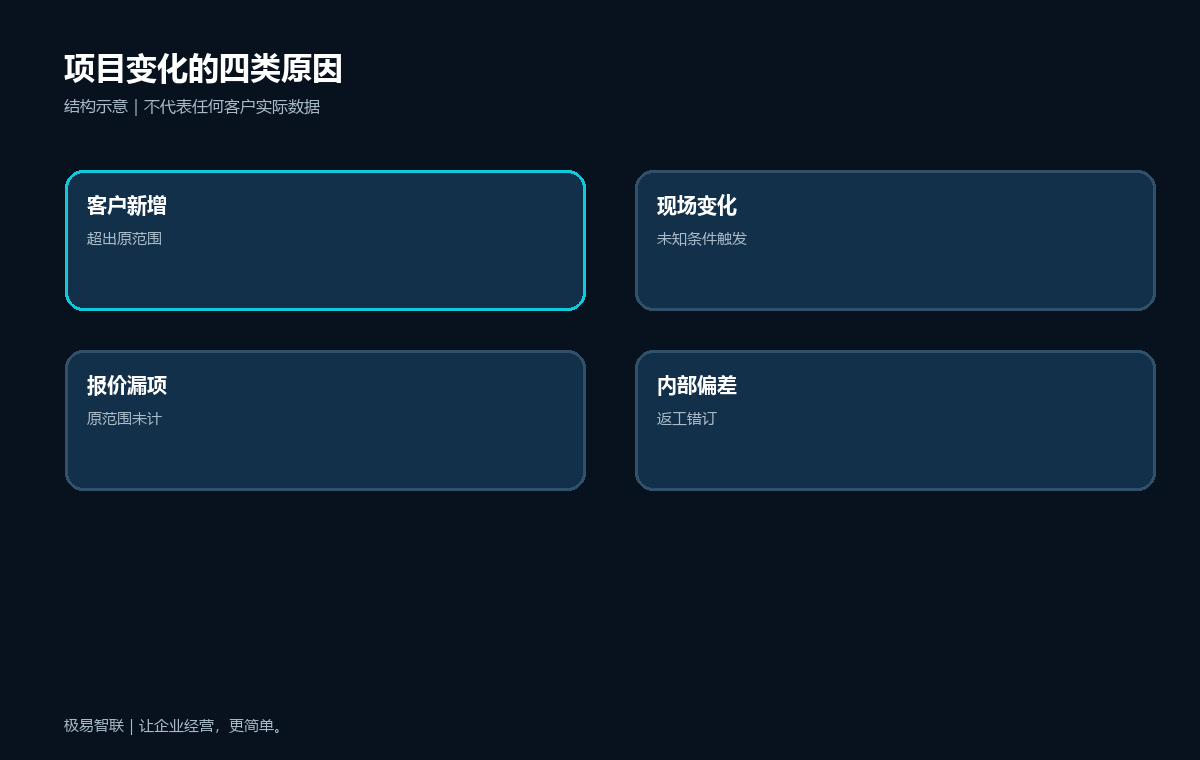This screenshot has width=1200, height=760.
Task: Click the footer slogan 让企业经营，更简单。
Action: coord(214,726)
